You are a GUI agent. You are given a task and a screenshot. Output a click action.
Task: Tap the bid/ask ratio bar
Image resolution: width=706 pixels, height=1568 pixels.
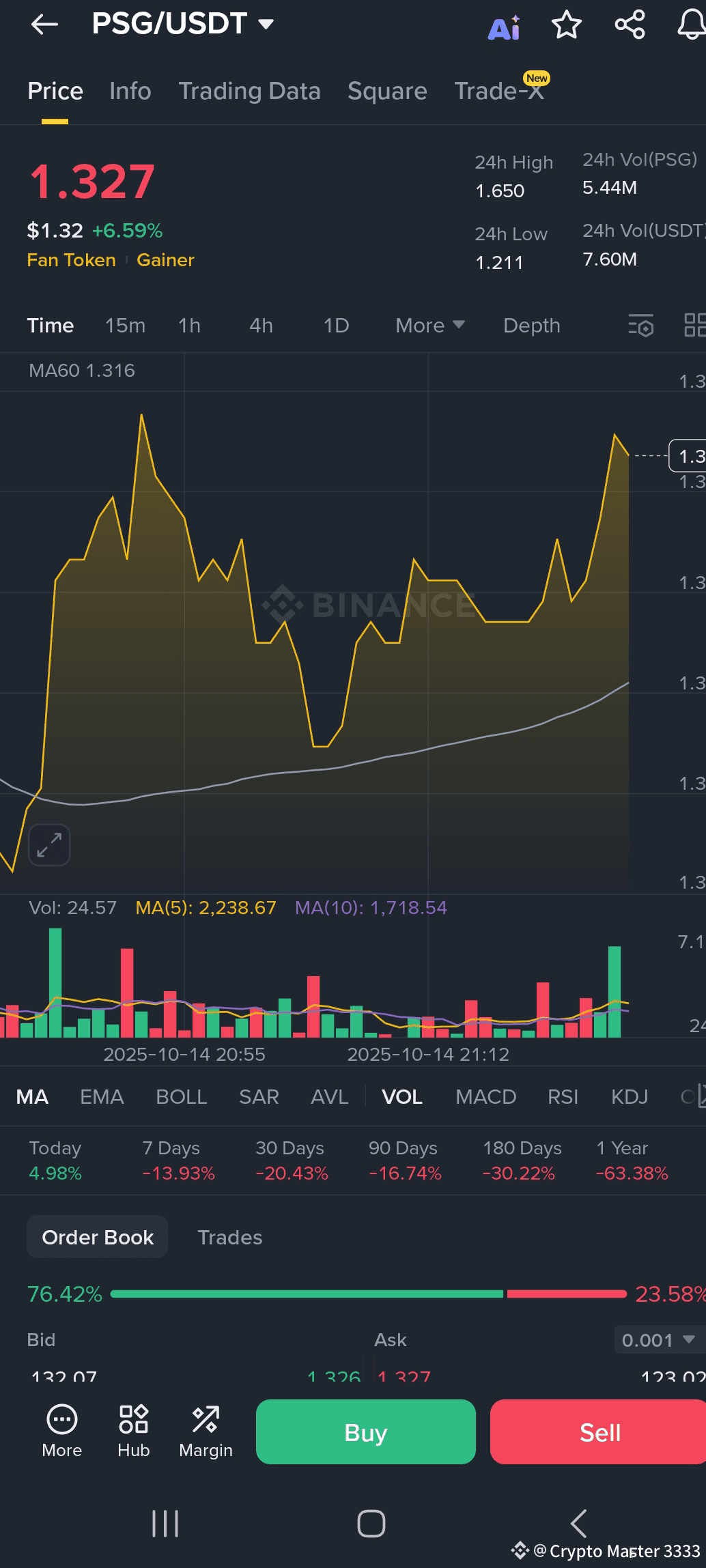pyautogui.click(x=368, y=1294)
